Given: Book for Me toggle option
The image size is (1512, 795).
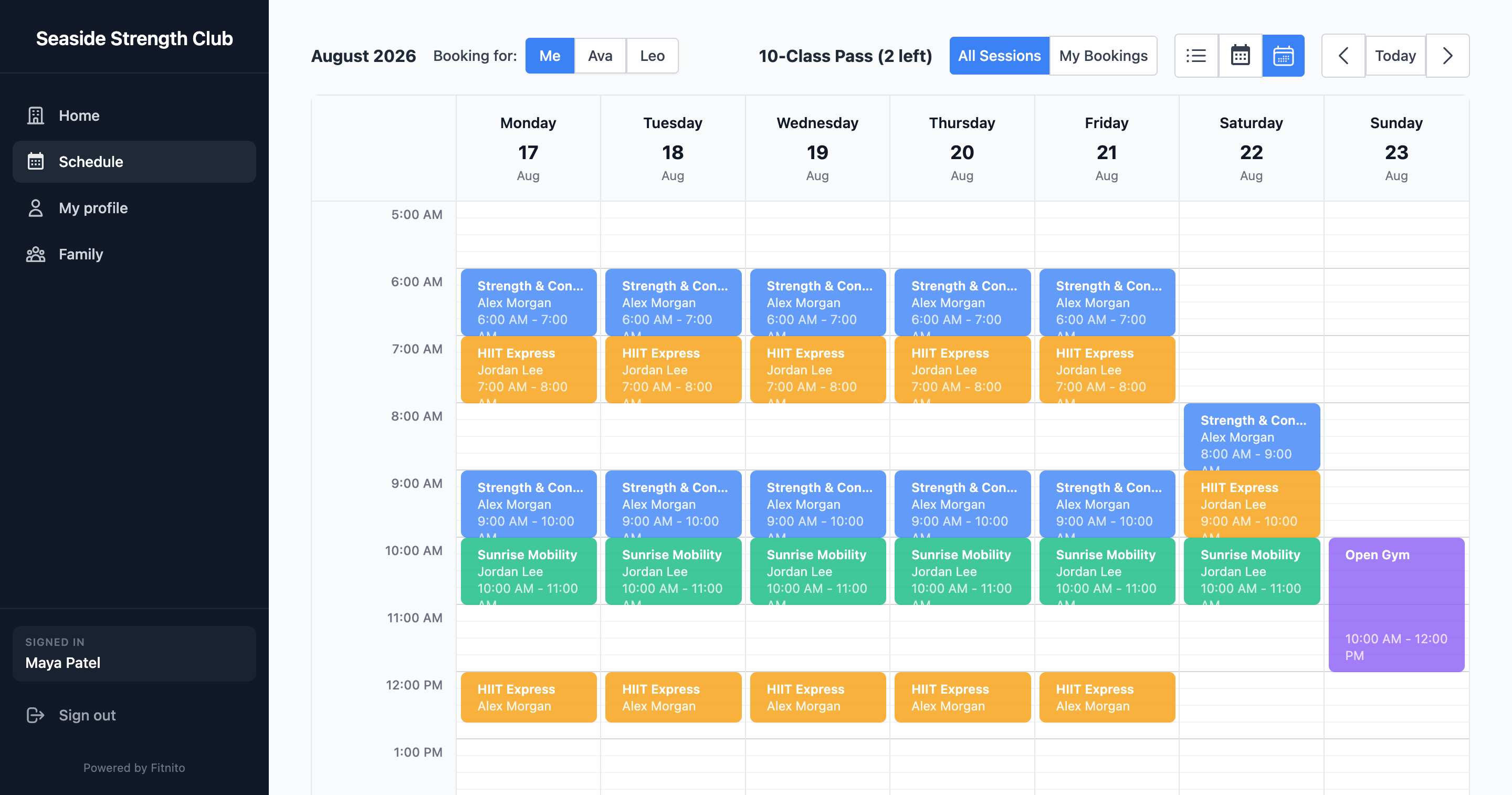Looking at the screenshot, I should [550, 56].
